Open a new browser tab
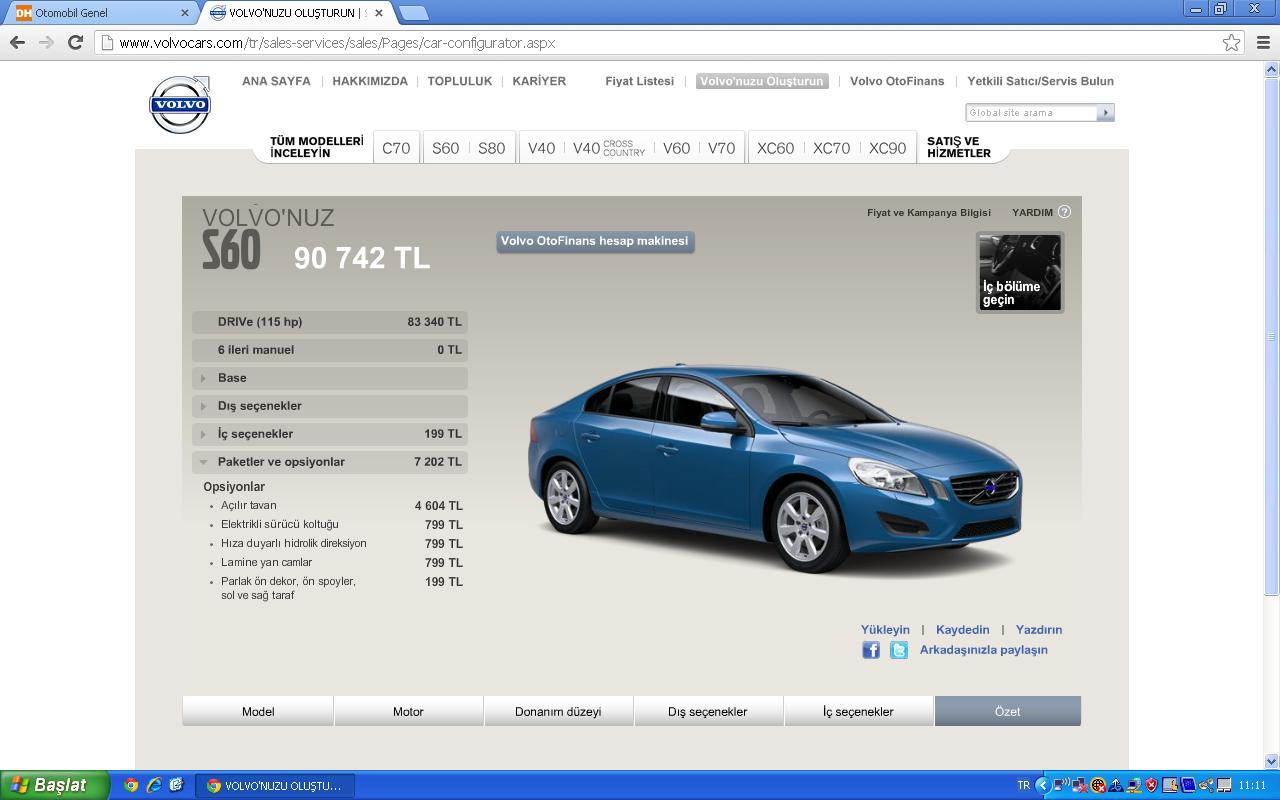Image resolution: width=1280 pixels, height=800 pixels. pos(413,13)
